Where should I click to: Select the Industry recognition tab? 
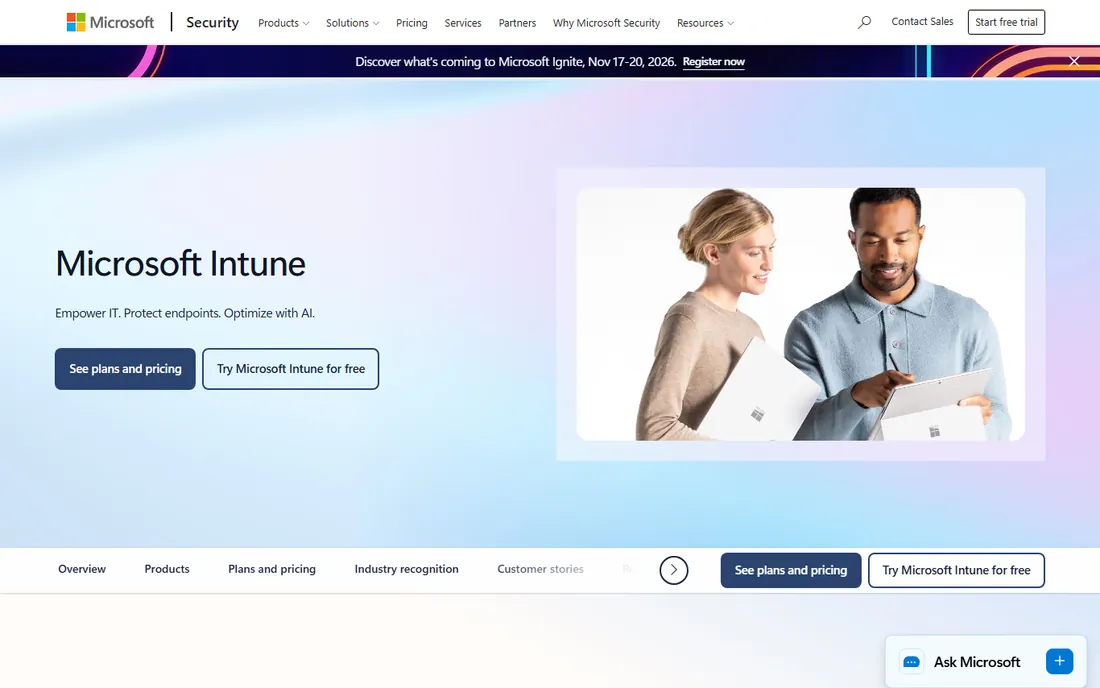tap(406, 569)
